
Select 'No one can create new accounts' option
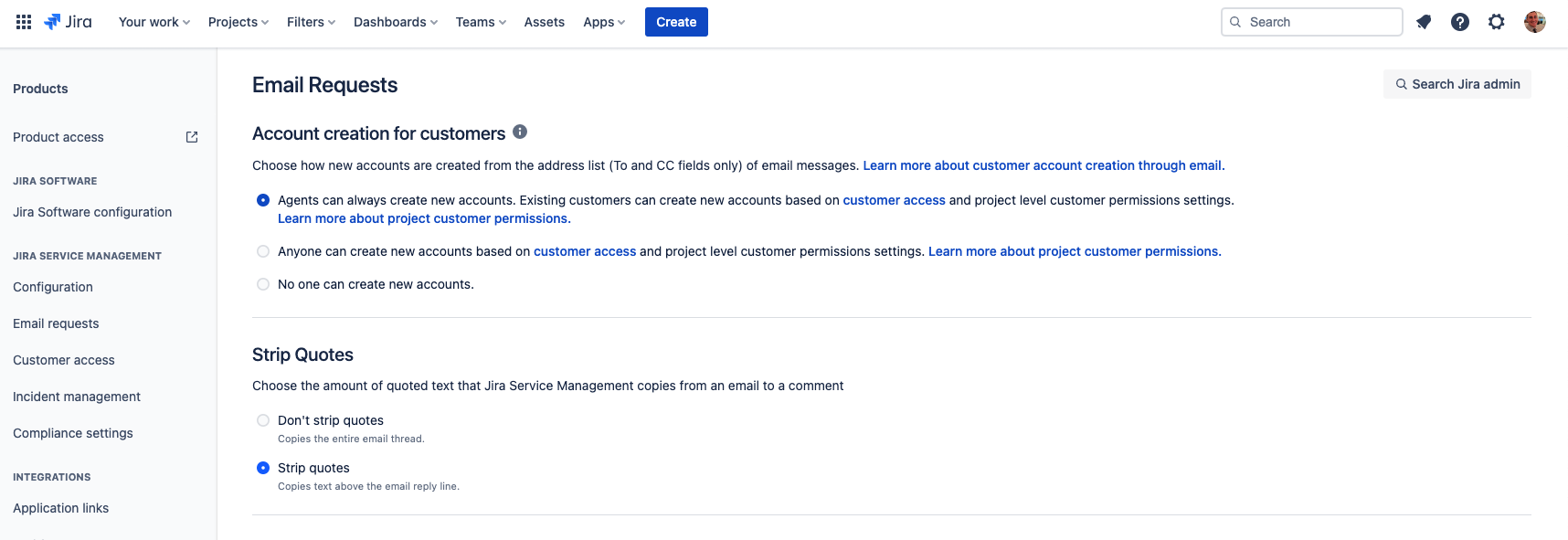pos(263,284)
